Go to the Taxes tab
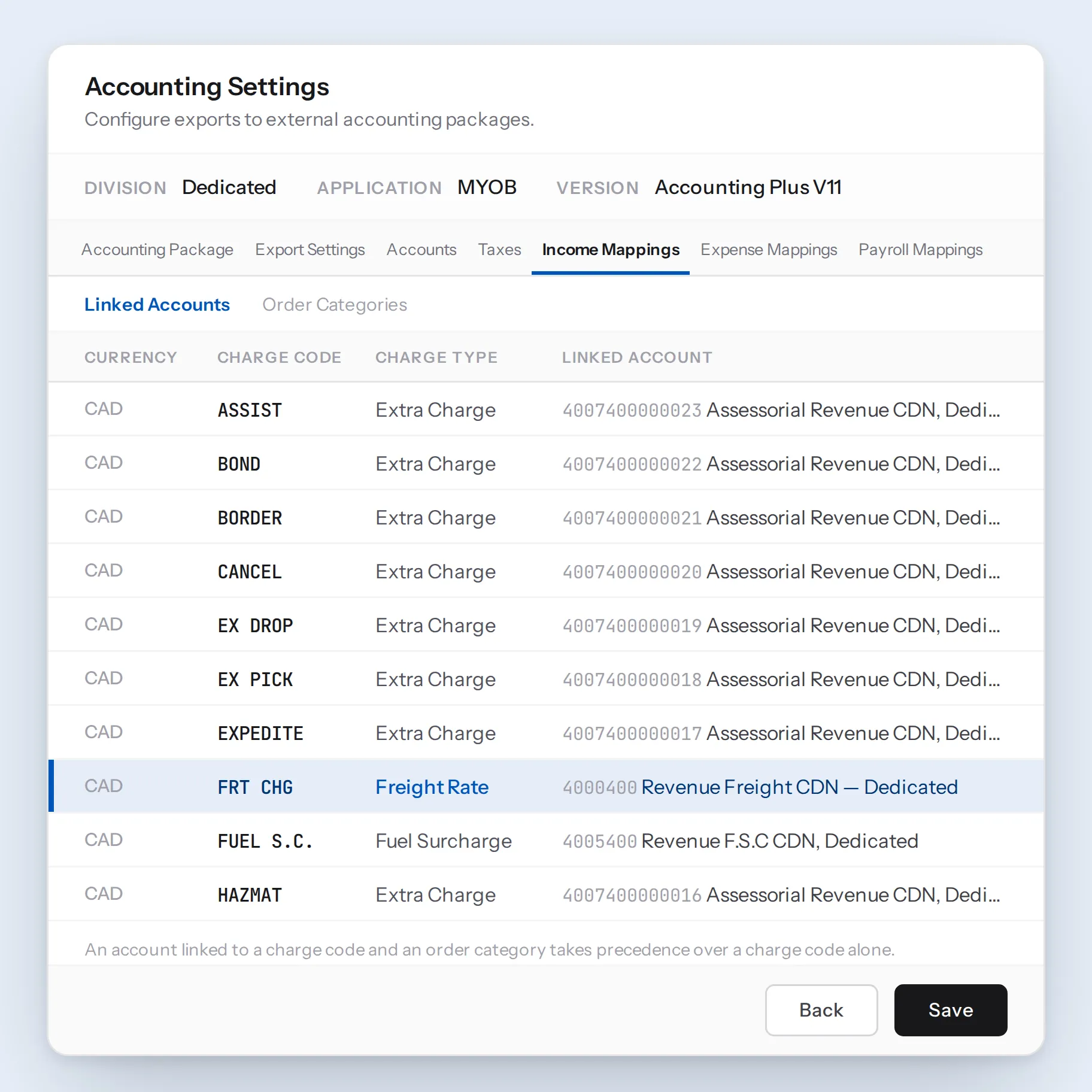Image resolution: width=1092 pixels, height=1092 pixels. point(499,250)
